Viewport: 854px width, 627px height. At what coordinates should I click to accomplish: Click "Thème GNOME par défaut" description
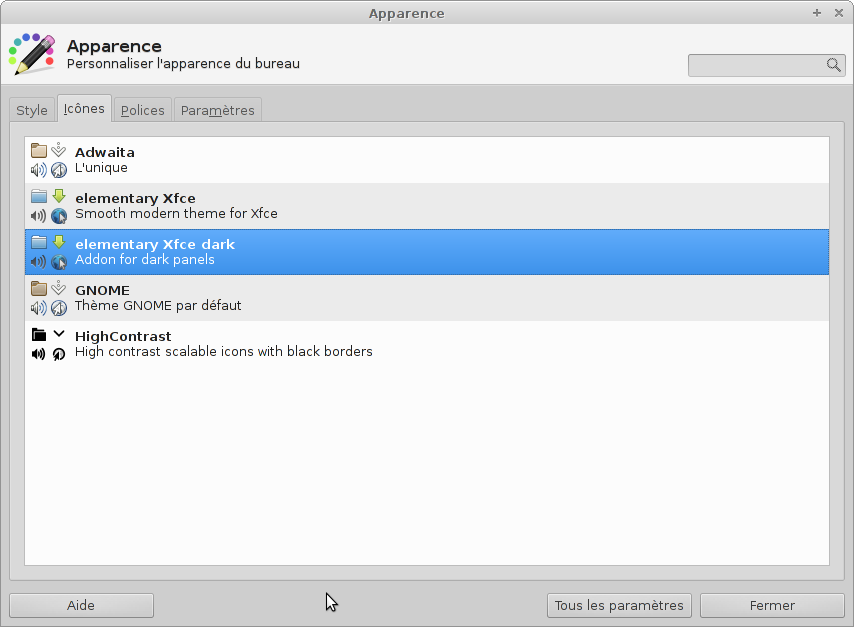[158, 306]
